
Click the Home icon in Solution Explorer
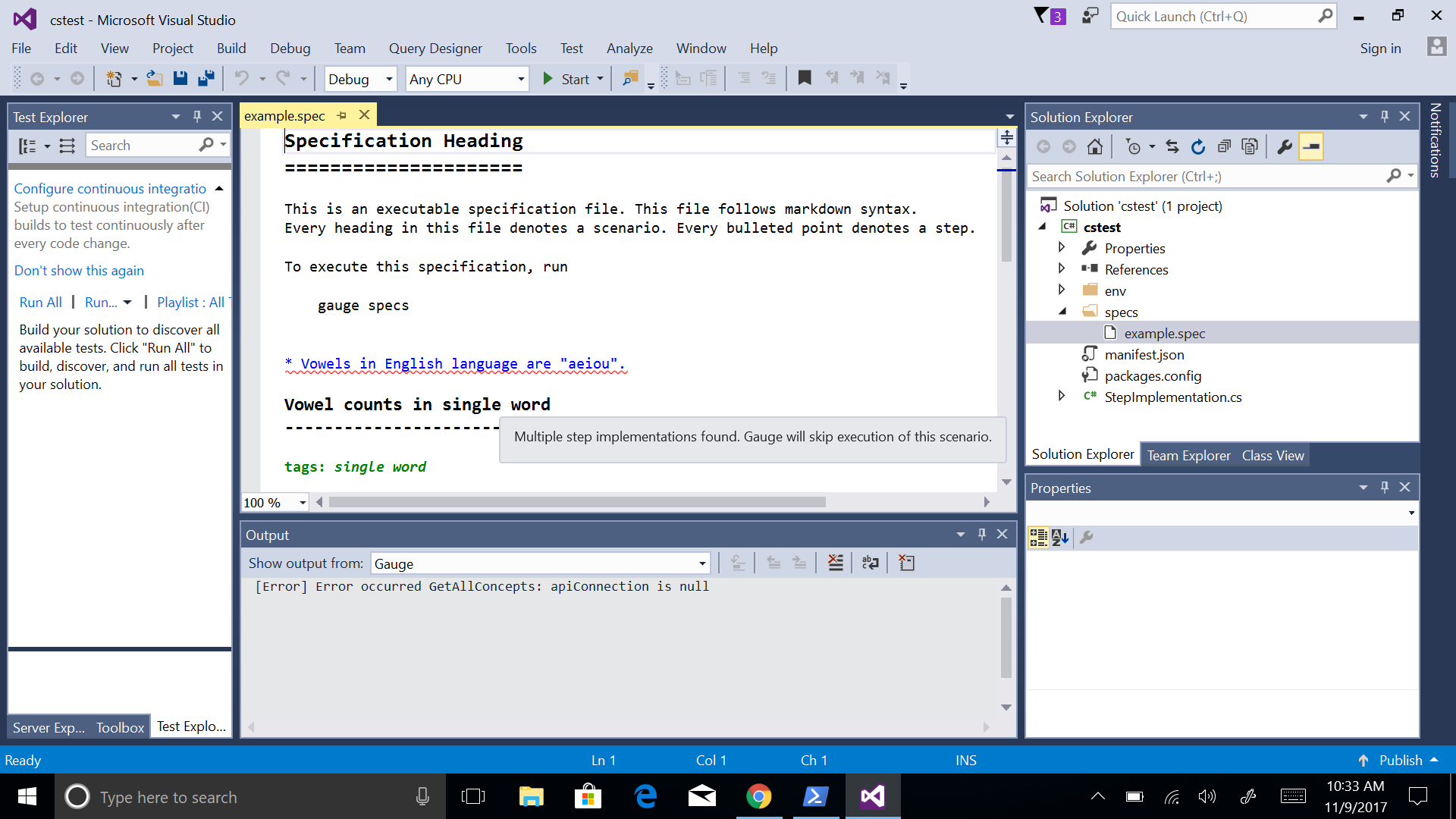(1095, 146)
